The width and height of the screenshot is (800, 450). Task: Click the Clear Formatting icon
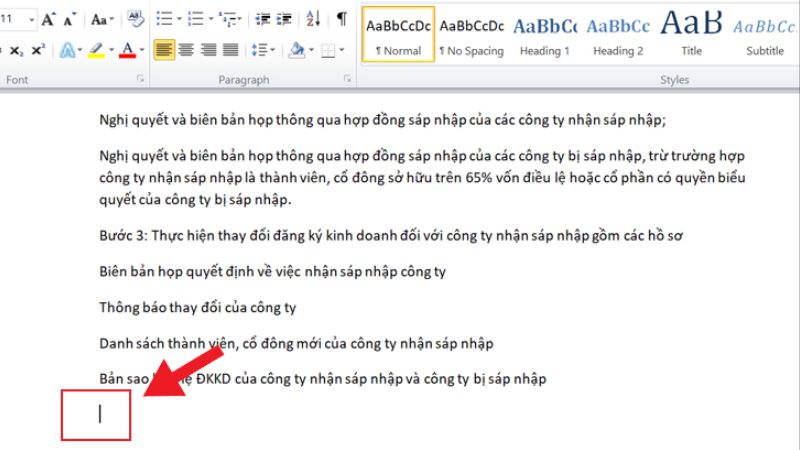point(135,19)
